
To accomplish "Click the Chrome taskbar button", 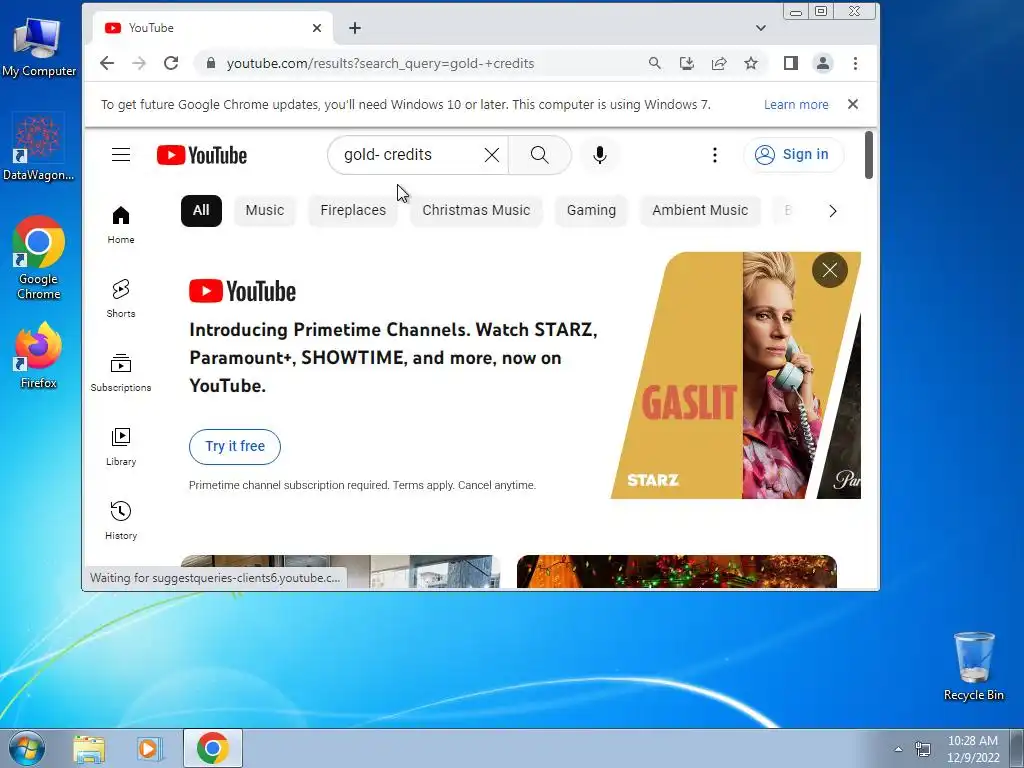I will coord(213,748).
